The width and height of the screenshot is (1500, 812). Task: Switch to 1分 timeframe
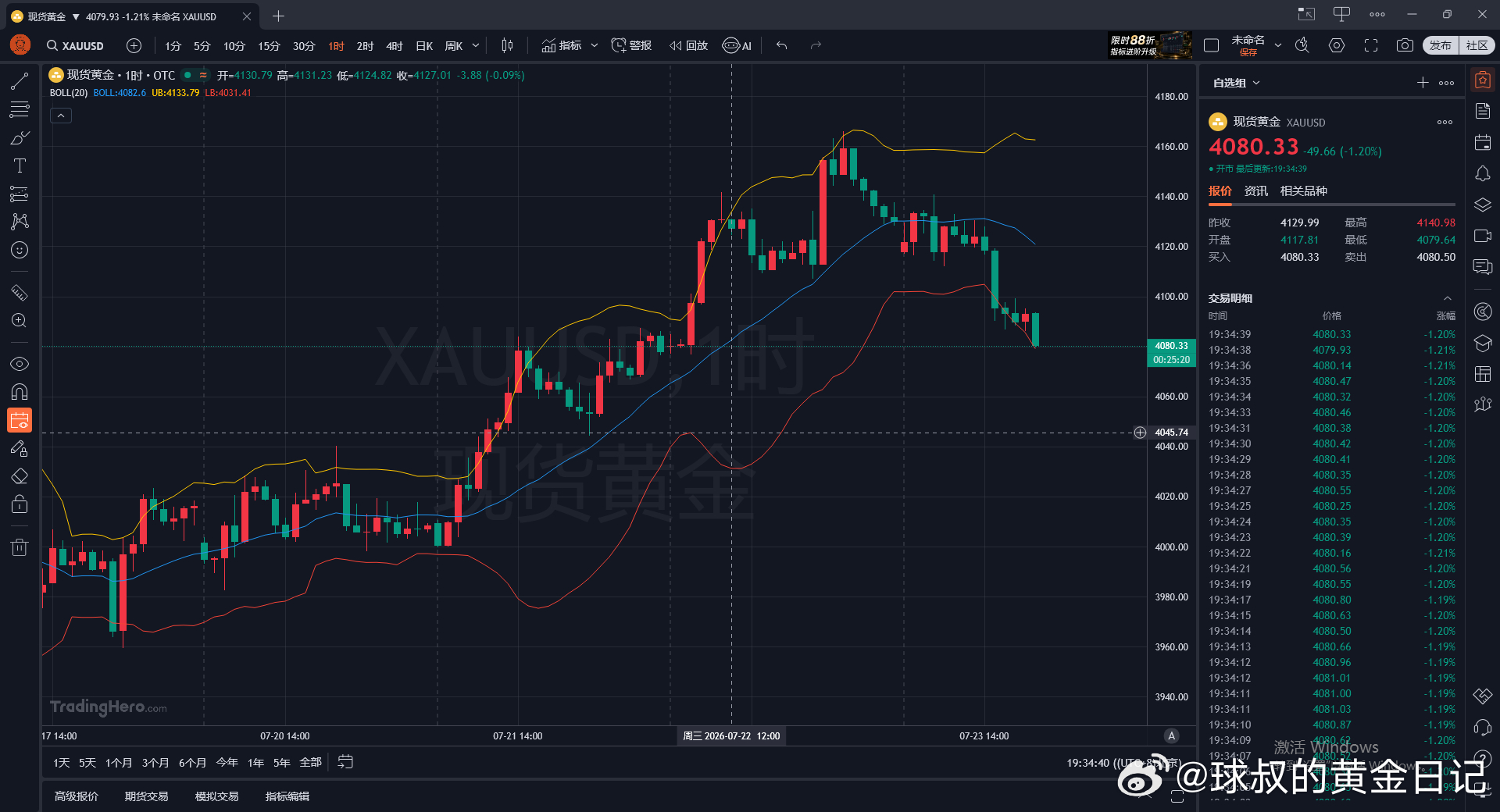tap(173, 46)
